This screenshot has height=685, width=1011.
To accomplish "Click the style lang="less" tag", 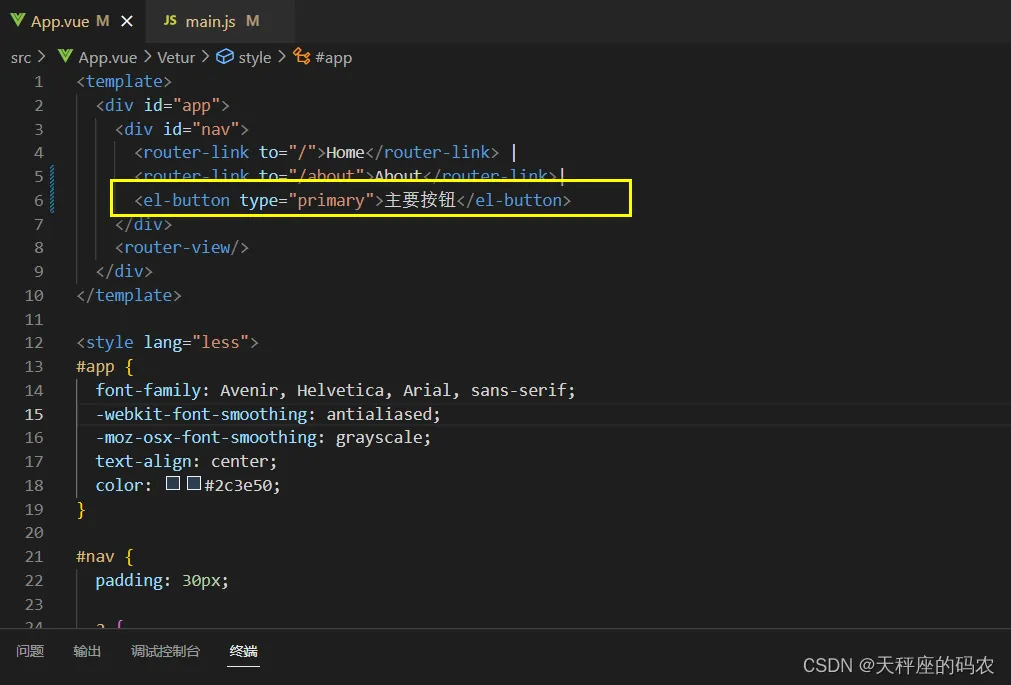I will coord(168,342).
